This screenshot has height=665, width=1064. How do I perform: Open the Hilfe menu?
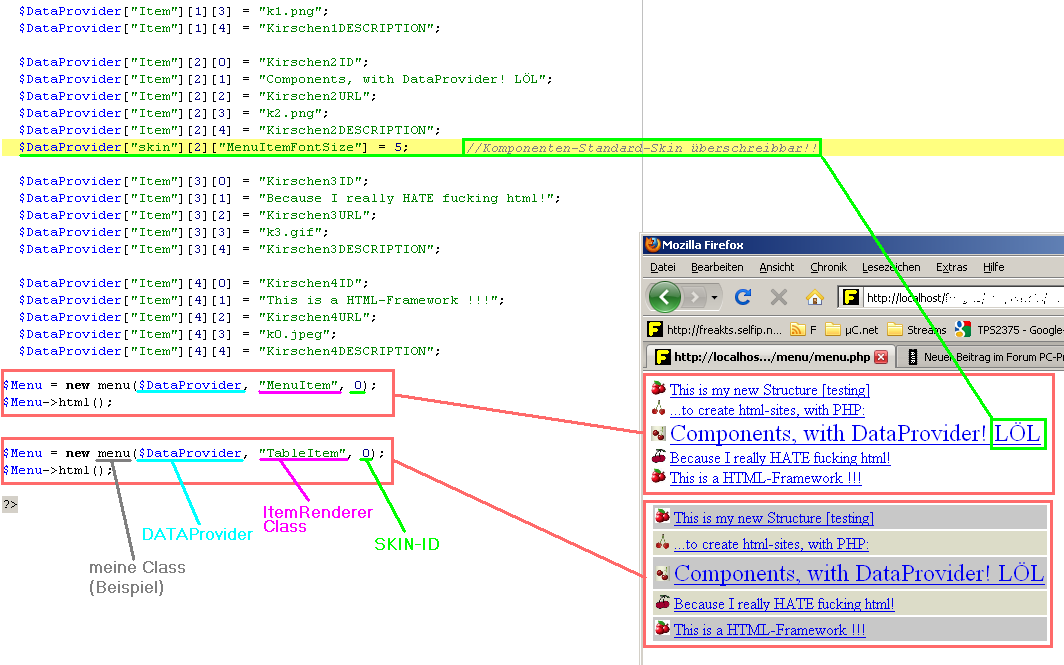pos(993,267)
